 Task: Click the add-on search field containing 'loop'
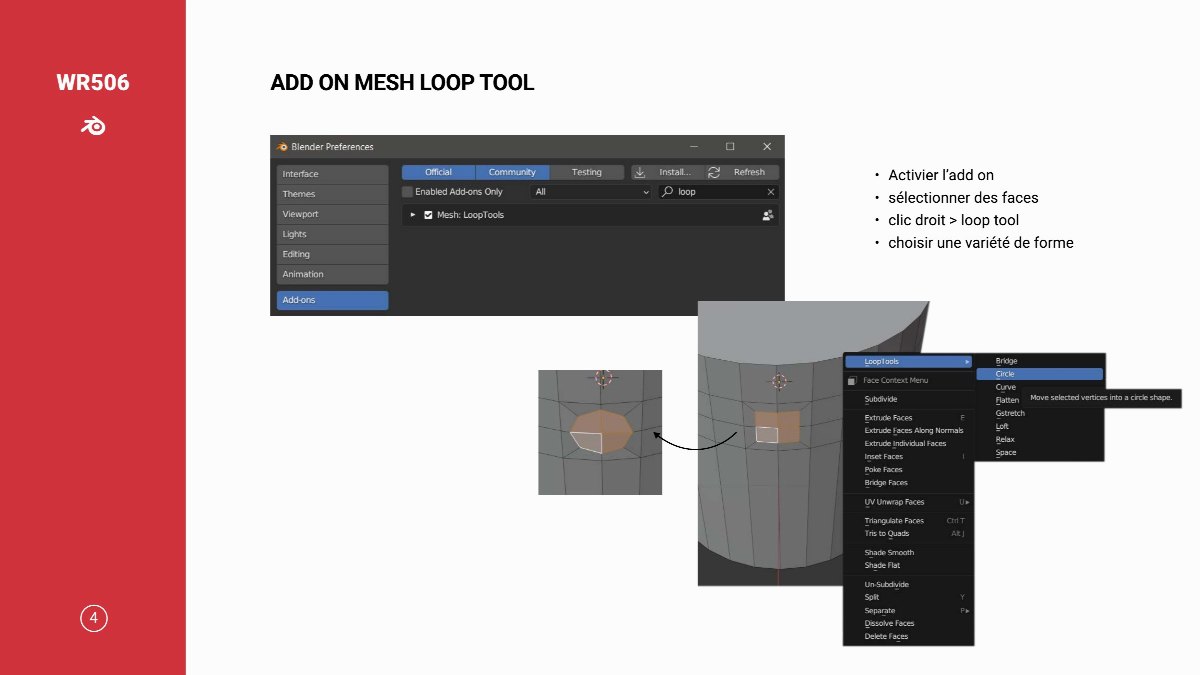717,192
